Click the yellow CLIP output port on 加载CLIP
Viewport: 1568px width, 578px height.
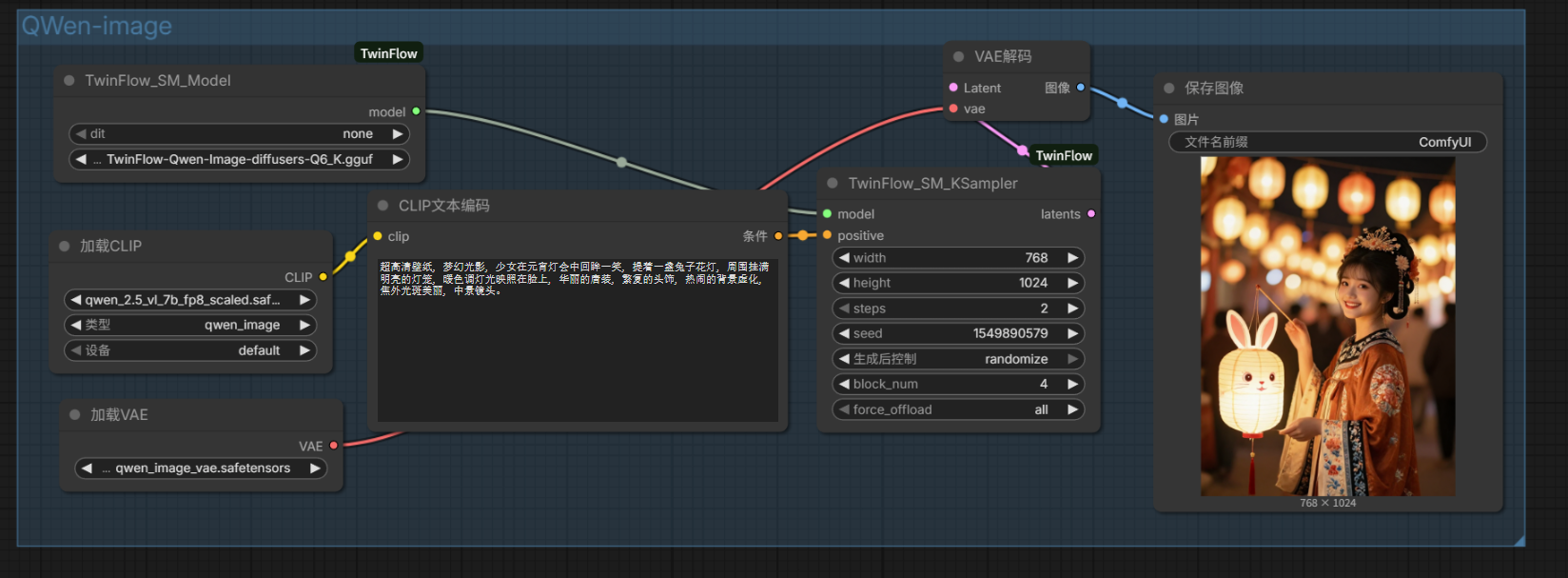[323, 277]
